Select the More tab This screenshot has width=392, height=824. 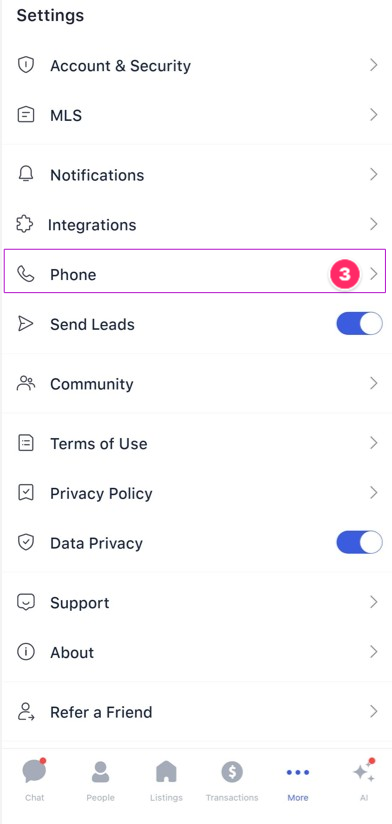pyautogui.click(x=297, y=781)
